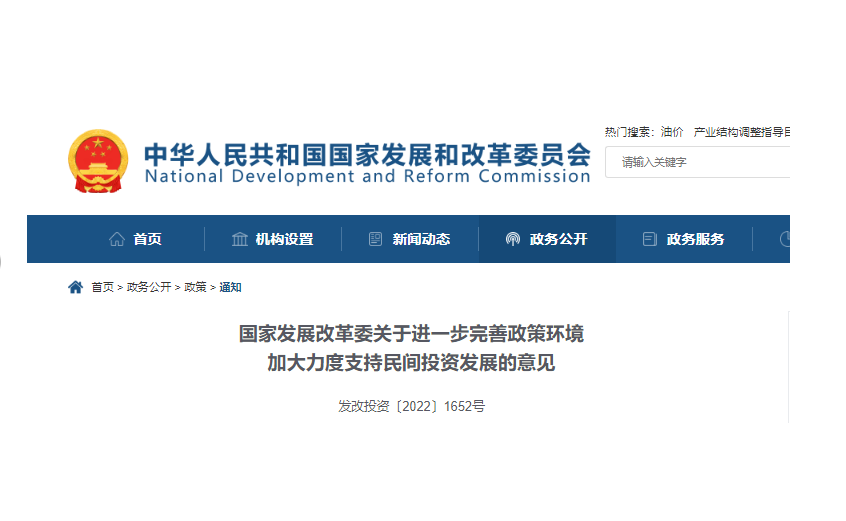Viewport: 846px width, 521px height.
Task: Focus the 请输入关键字 search field
Action: point(698,162)
